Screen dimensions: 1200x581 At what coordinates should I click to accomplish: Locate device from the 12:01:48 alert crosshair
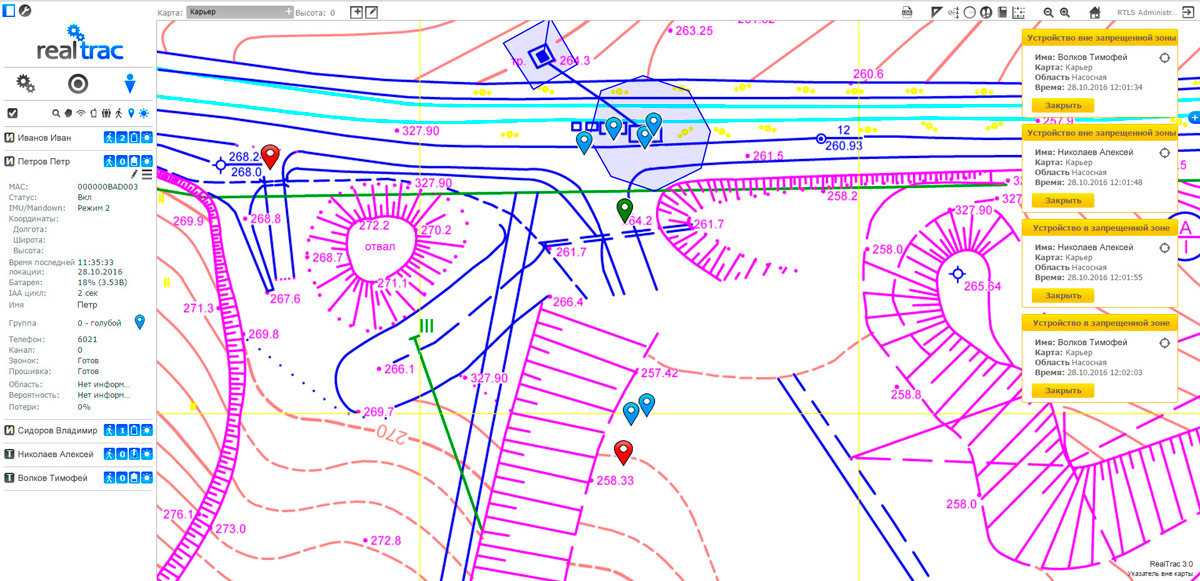tap(1164, 152)
